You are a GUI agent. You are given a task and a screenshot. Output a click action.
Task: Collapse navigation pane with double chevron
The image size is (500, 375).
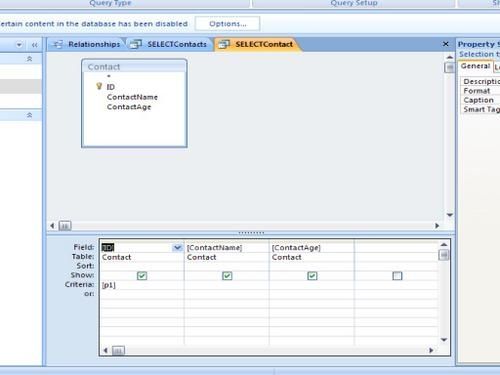pyautogui.click(x=34, y=45)
